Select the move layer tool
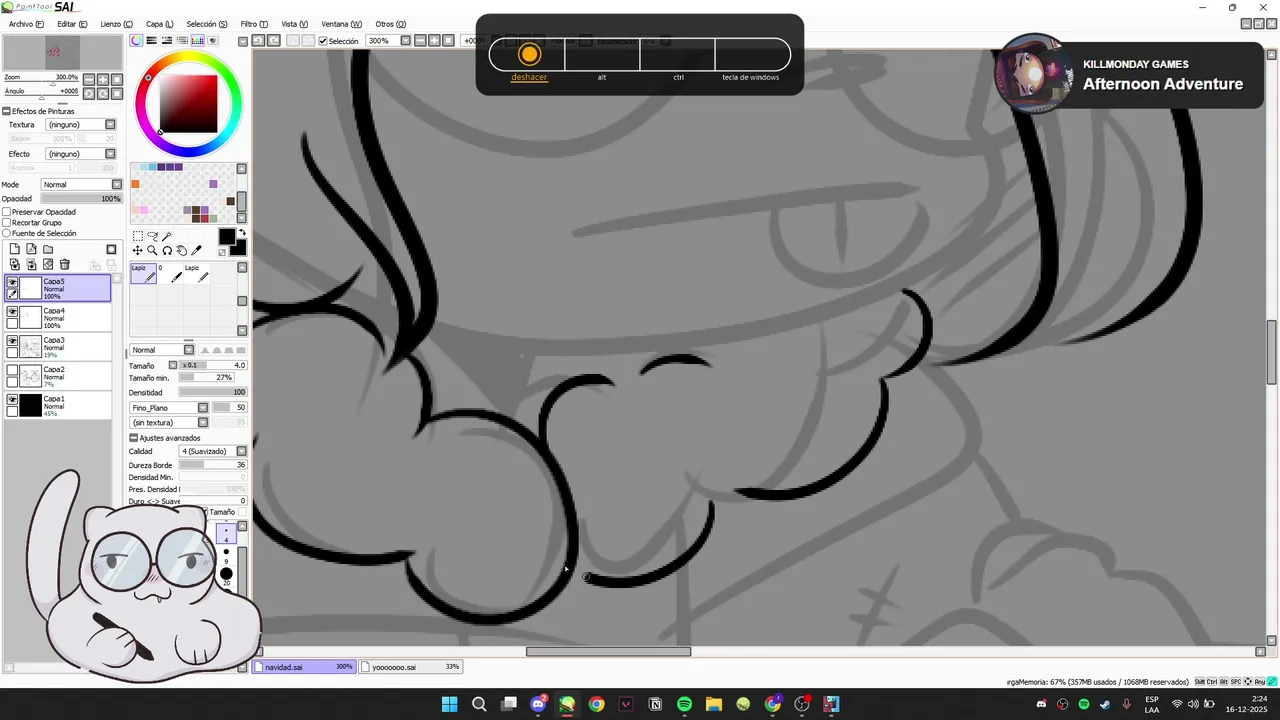 138,251
